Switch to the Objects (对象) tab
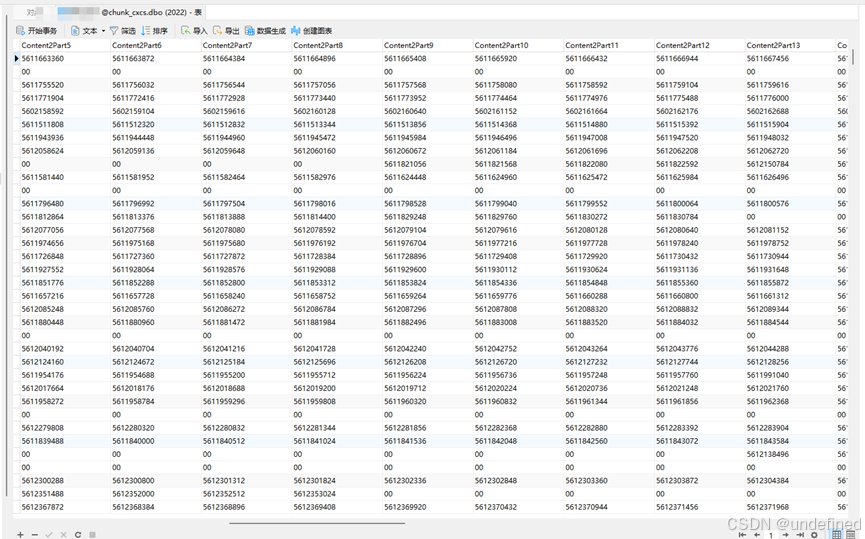The height and width of the screenshot is (539, 865). 31,12
